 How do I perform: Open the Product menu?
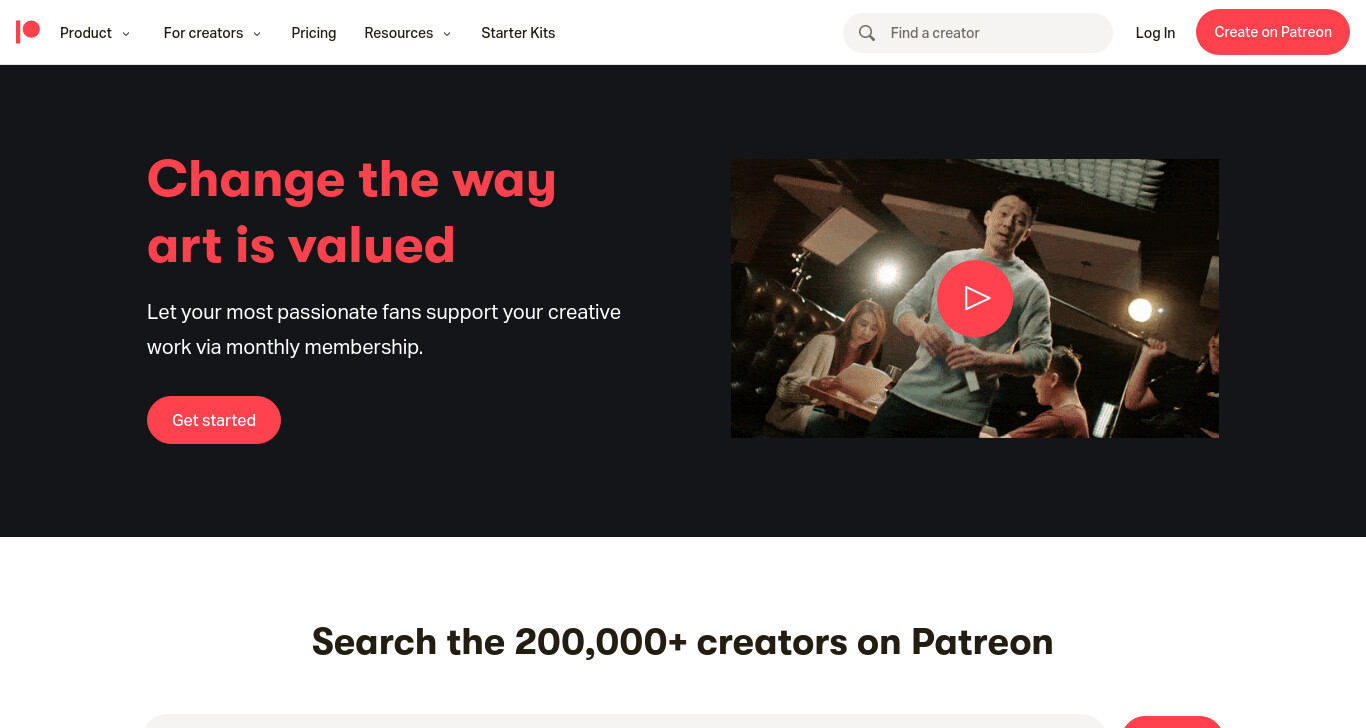pyautogui.click(x=86, y=33)
